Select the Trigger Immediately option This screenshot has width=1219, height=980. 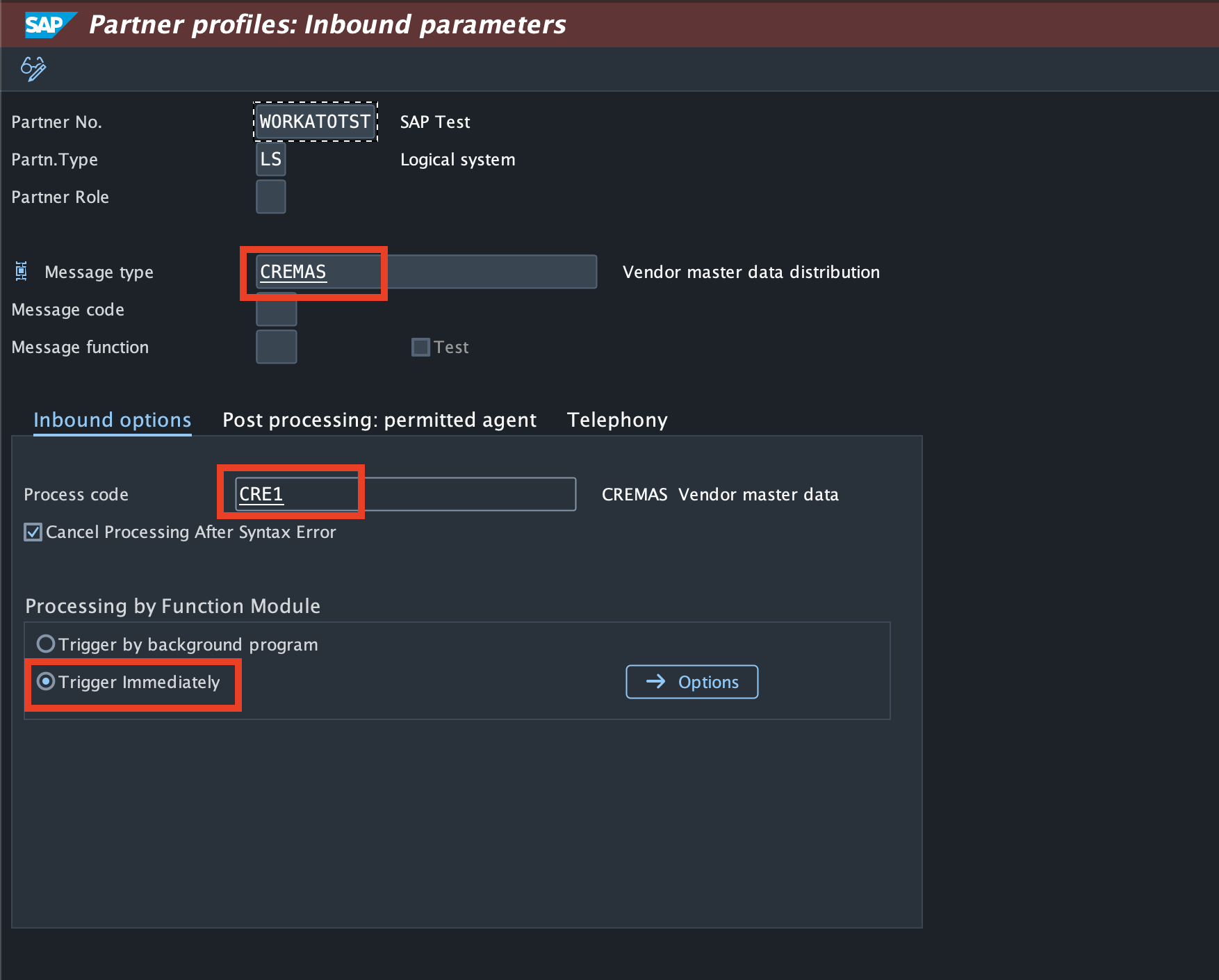pos(45,682)
